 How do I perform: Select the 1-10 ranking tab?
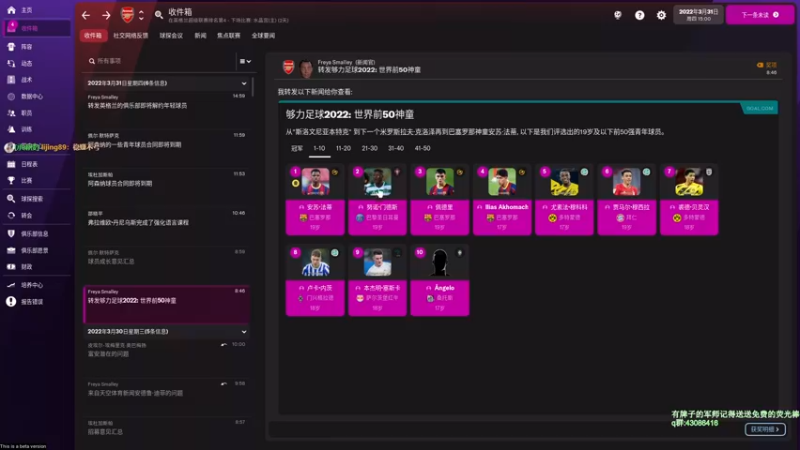[319, 148]
